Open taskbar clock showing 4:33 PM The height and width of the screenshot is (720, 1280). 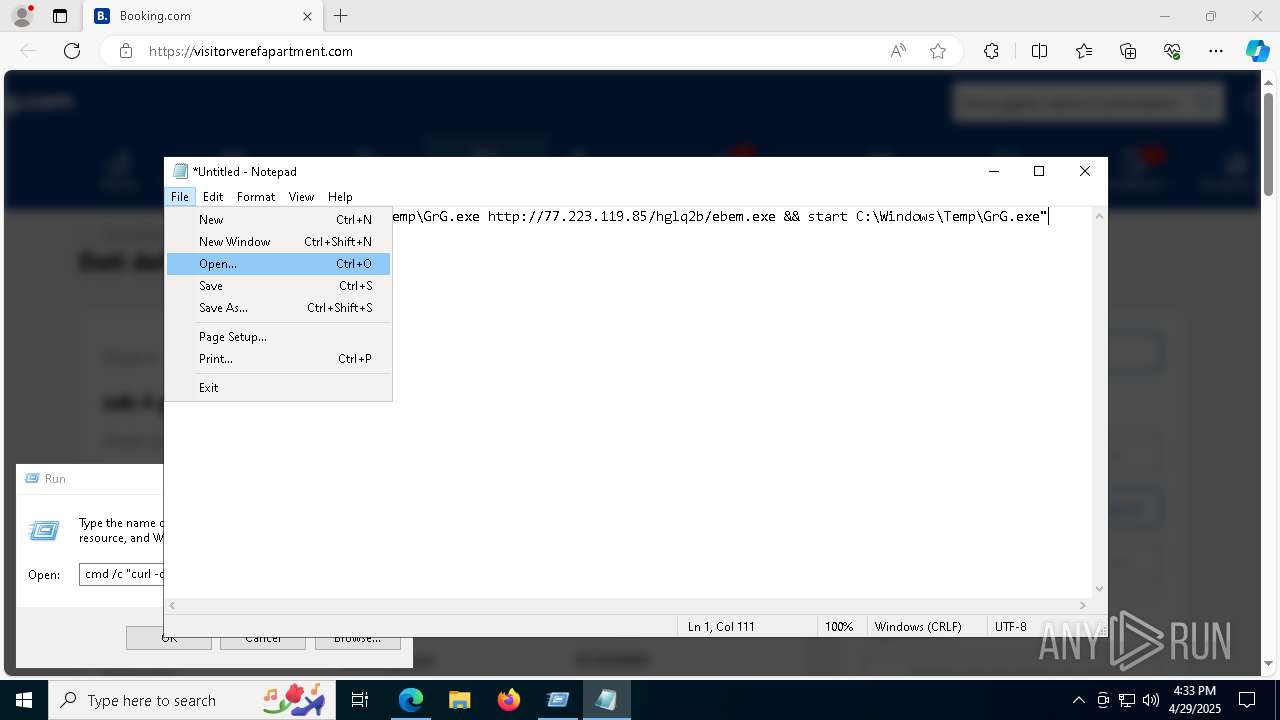1195,700
